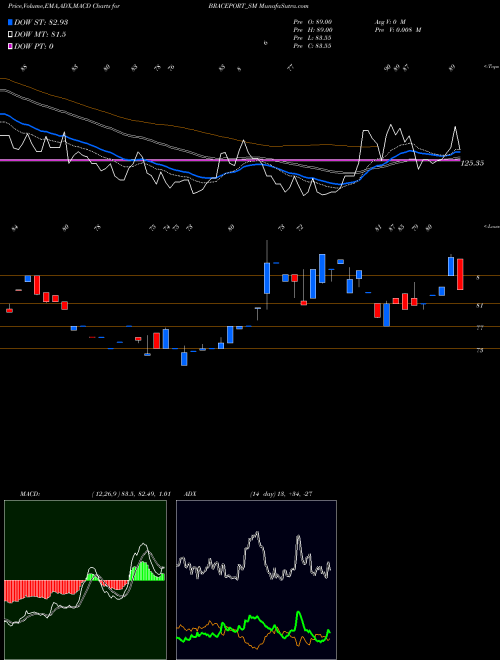Click the 'Pre H: 89.00' value
500x660 pixels.
click(313, 30)
